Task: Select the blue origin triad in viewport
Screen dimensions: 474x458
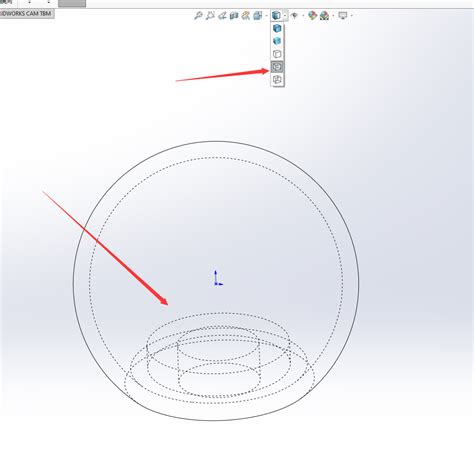Action: pyautogui.click(x=218, y=278)
